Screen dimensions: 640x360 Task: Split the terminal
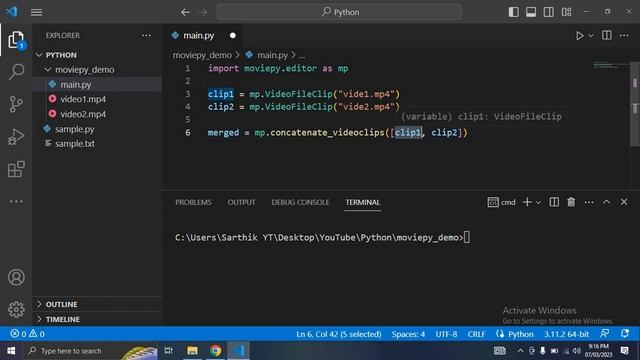point(554,202)
